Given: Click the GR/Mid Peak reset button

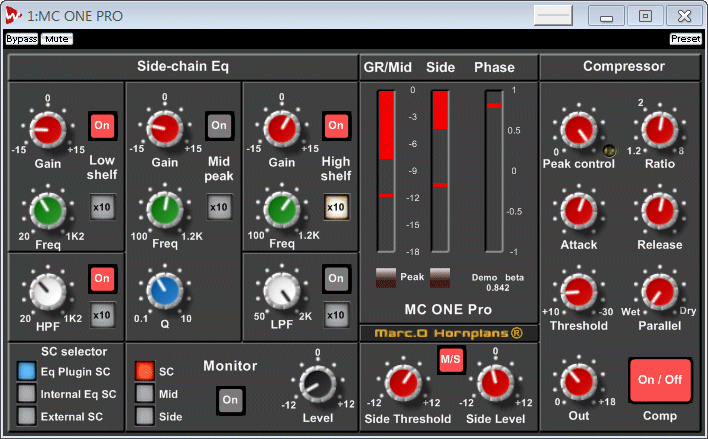Looking at the screenshot, I should click(x=386, y=277).
